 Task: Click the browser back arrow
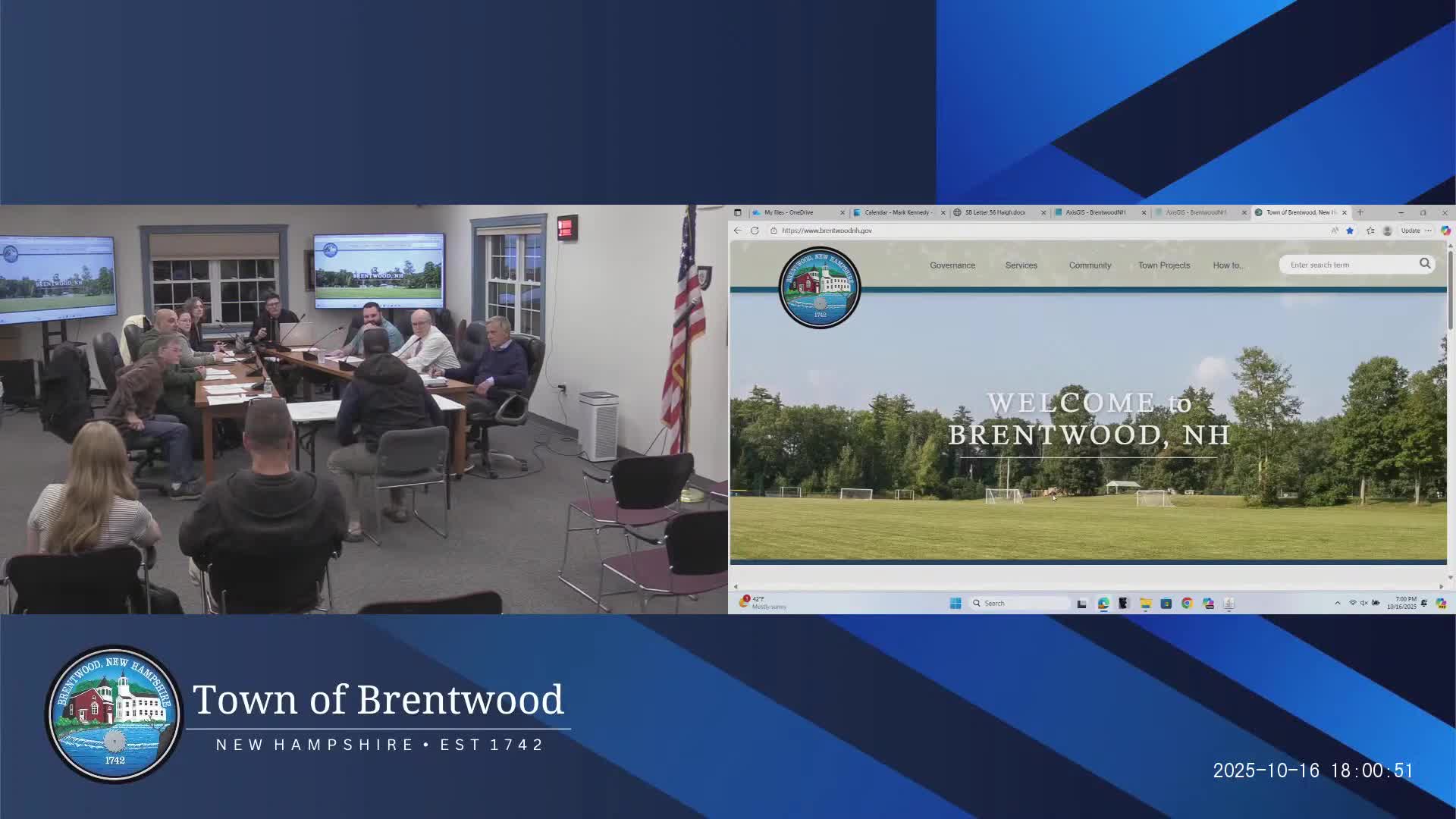(738, 231)
